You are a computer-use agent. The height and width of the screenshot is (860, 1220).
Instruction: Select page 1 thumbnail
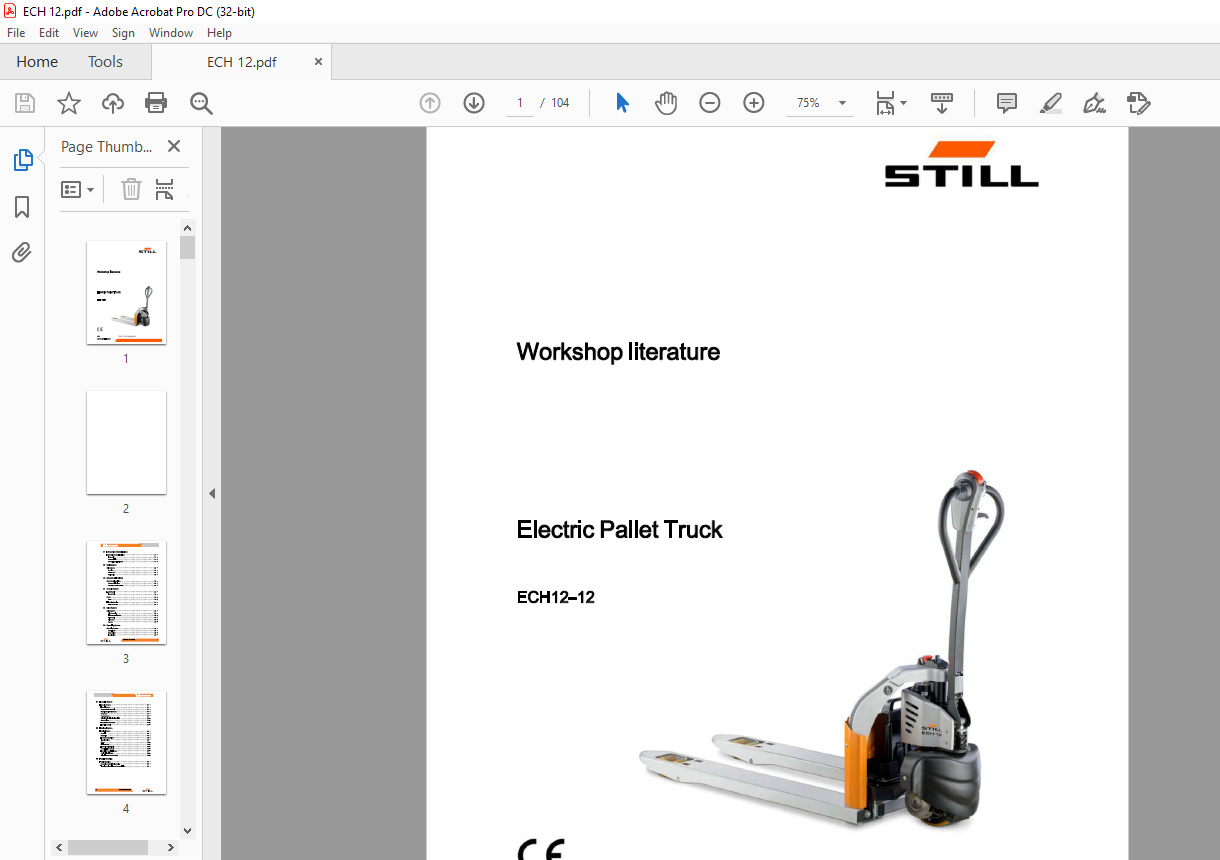126,292
